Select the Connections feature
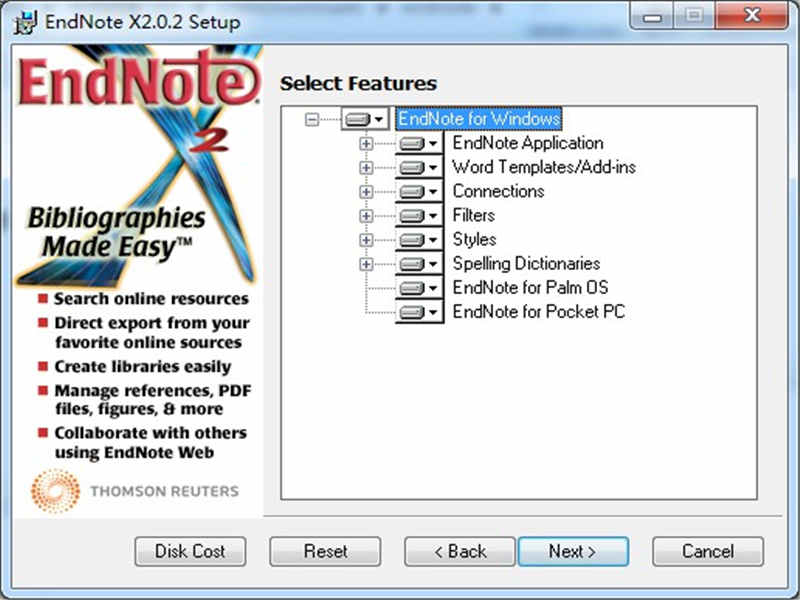The image size is (800, 600). 498,191
